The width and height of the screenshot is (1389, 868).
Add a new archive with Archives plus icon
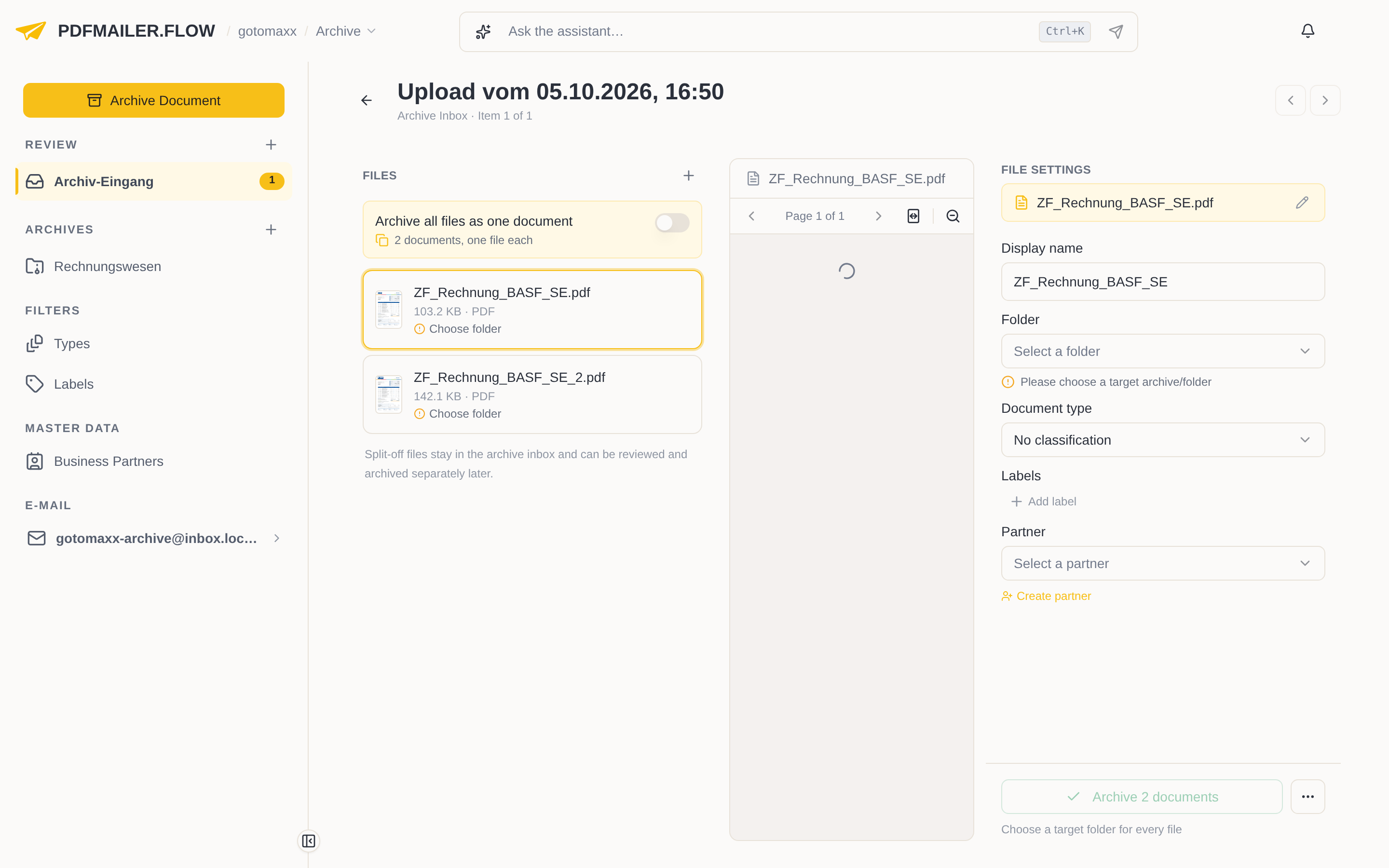click(271, 230)
